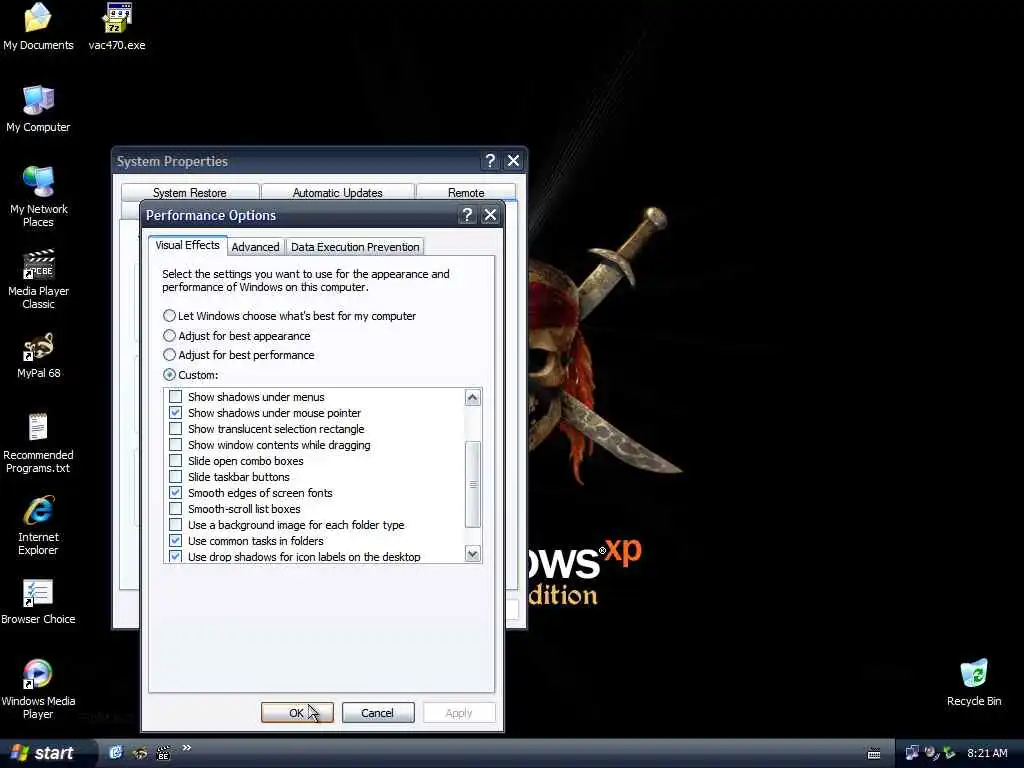Open System Restore tab in System Properties
Viewport: 1024px width, 768px height.
pos(190,193)
